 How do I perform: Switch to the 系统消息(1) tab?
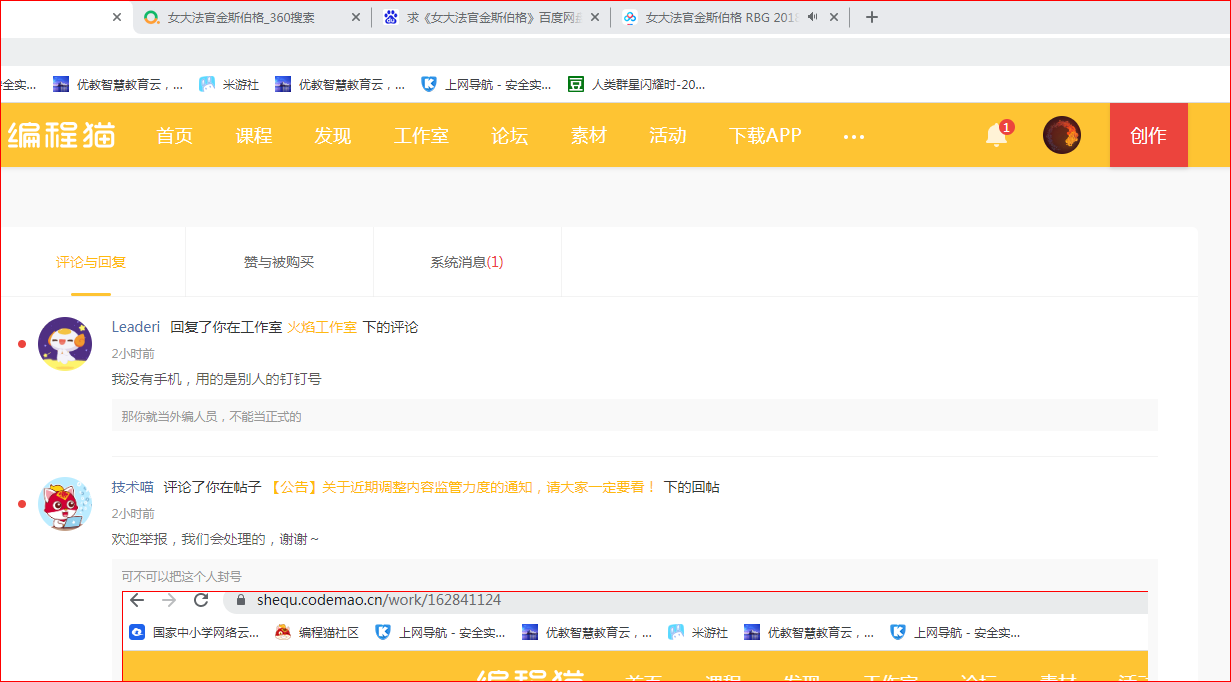pyautogui.click(x=467, y=262)
